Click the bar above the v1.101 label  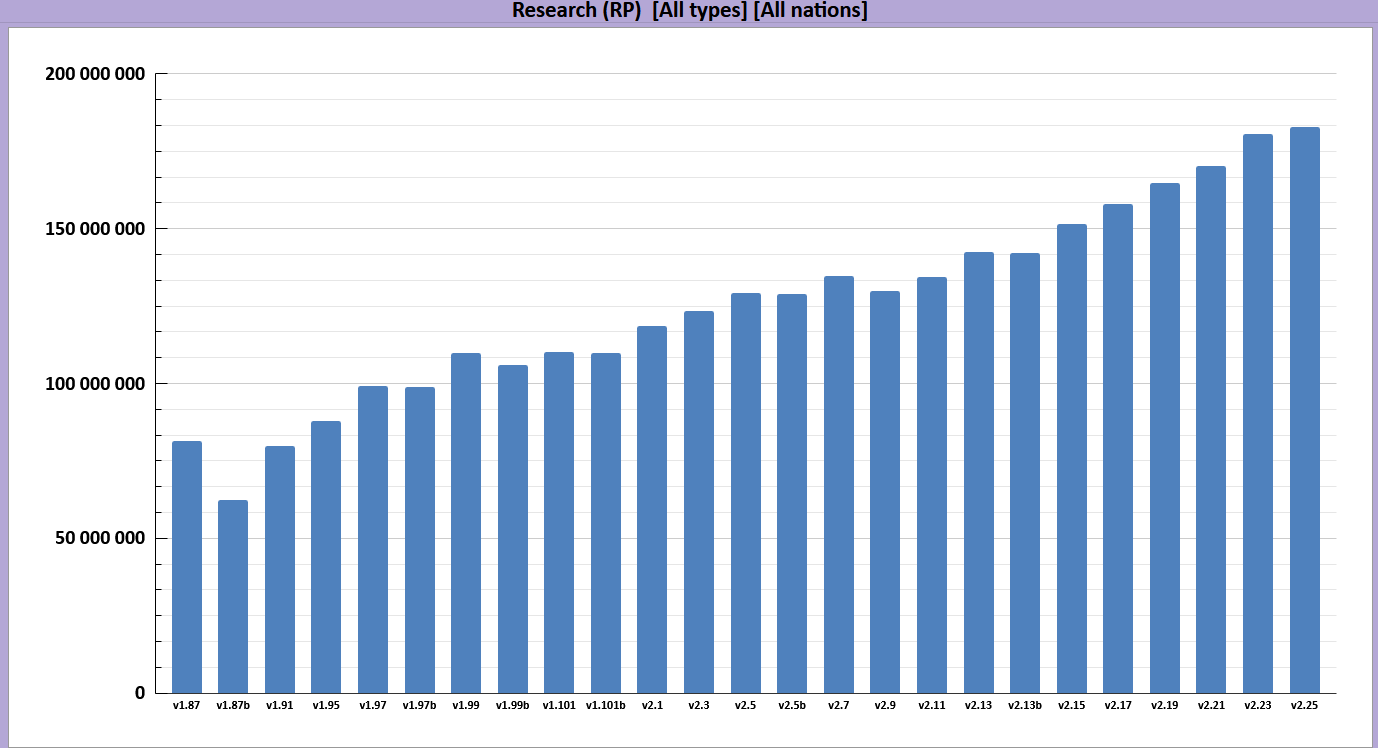point(559,522)
